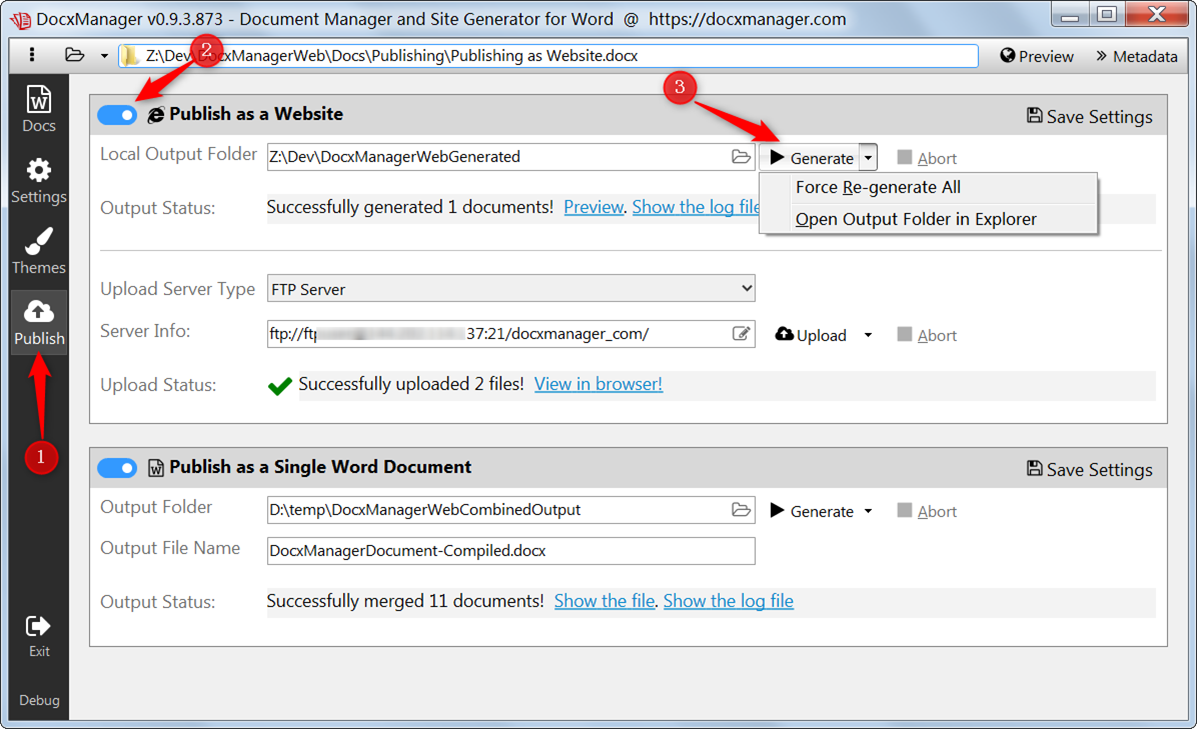Click the website Generate button
Image resolution: width=1197 pixels, height=729 pixels.
click(x=810, y=158)
